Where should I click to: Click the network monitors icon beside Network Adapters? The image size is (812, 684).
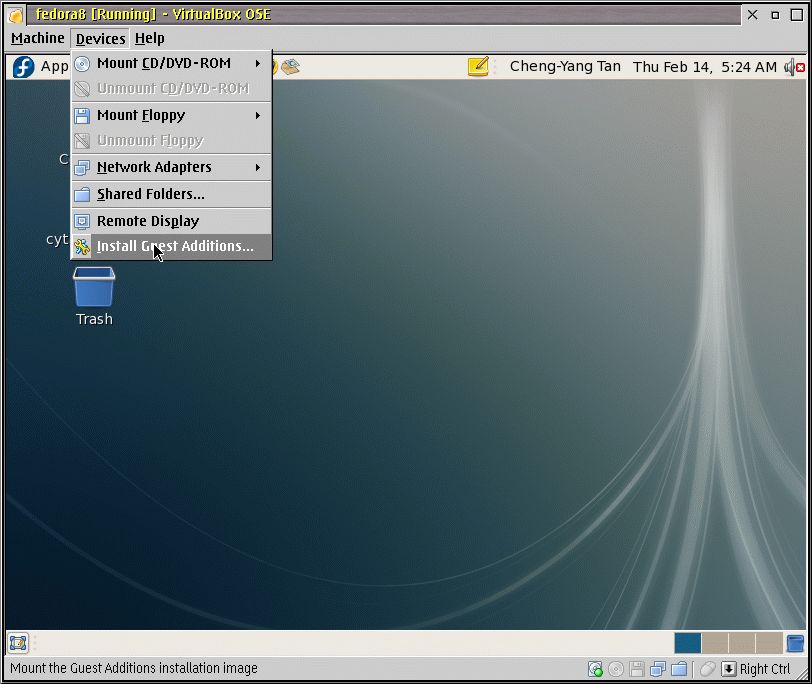coord(82,168)
